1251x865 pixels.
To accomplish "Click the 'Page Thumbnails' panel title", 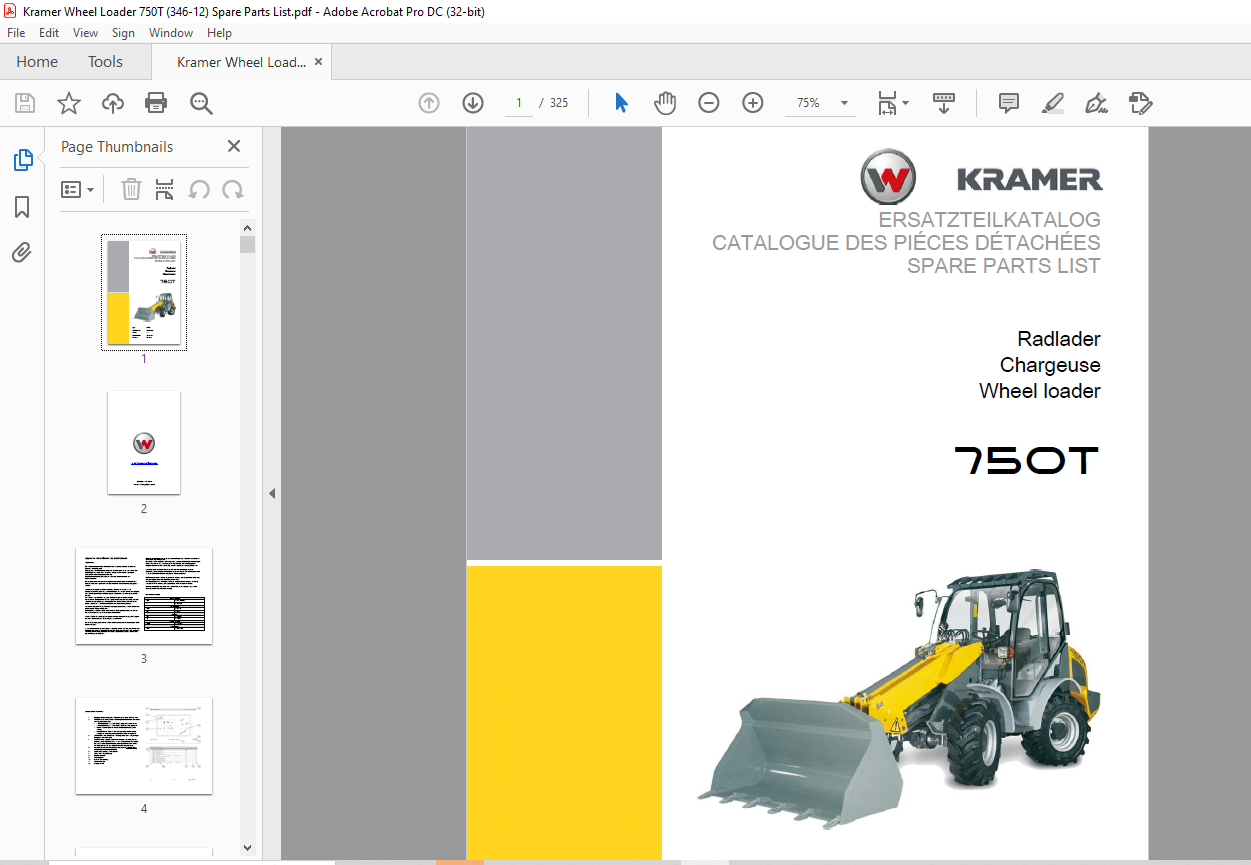I will [117, 147].
